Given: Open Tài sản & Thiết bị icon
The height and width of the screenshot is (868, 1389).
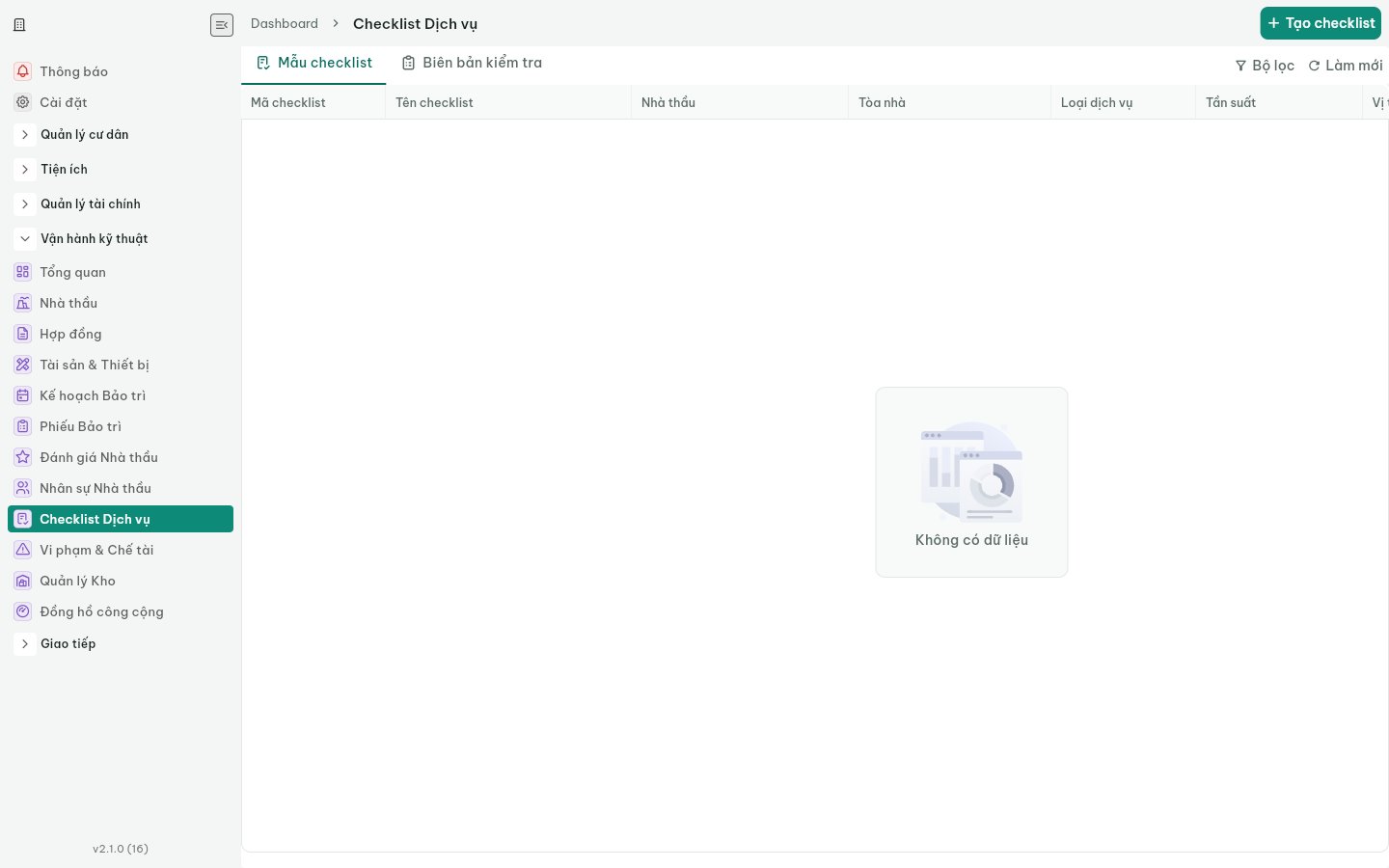Looking at the screenshot, I should 23,365.
